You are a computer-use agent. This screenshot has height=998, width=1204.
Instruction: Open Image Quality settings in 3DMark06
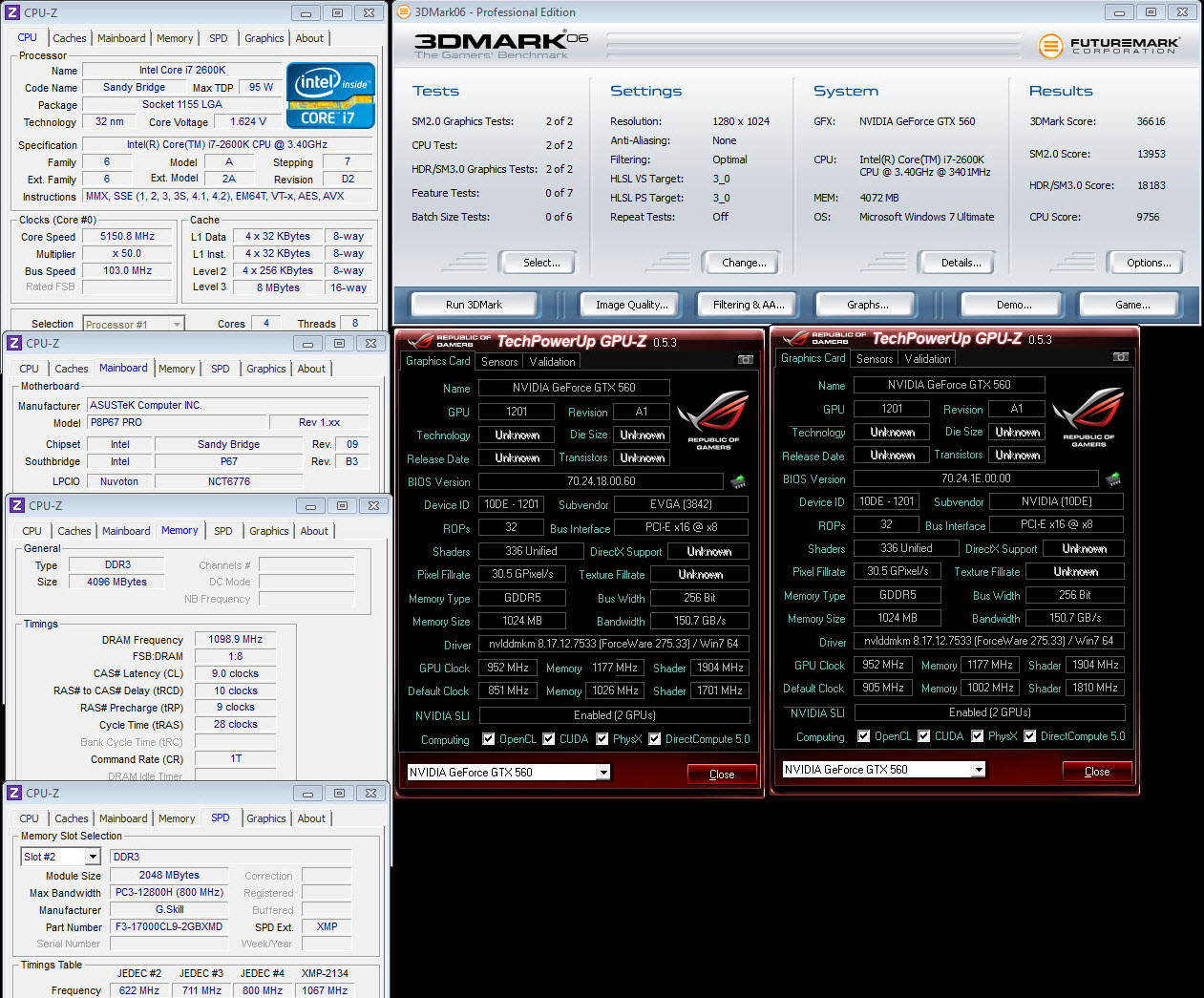(632, 305)
